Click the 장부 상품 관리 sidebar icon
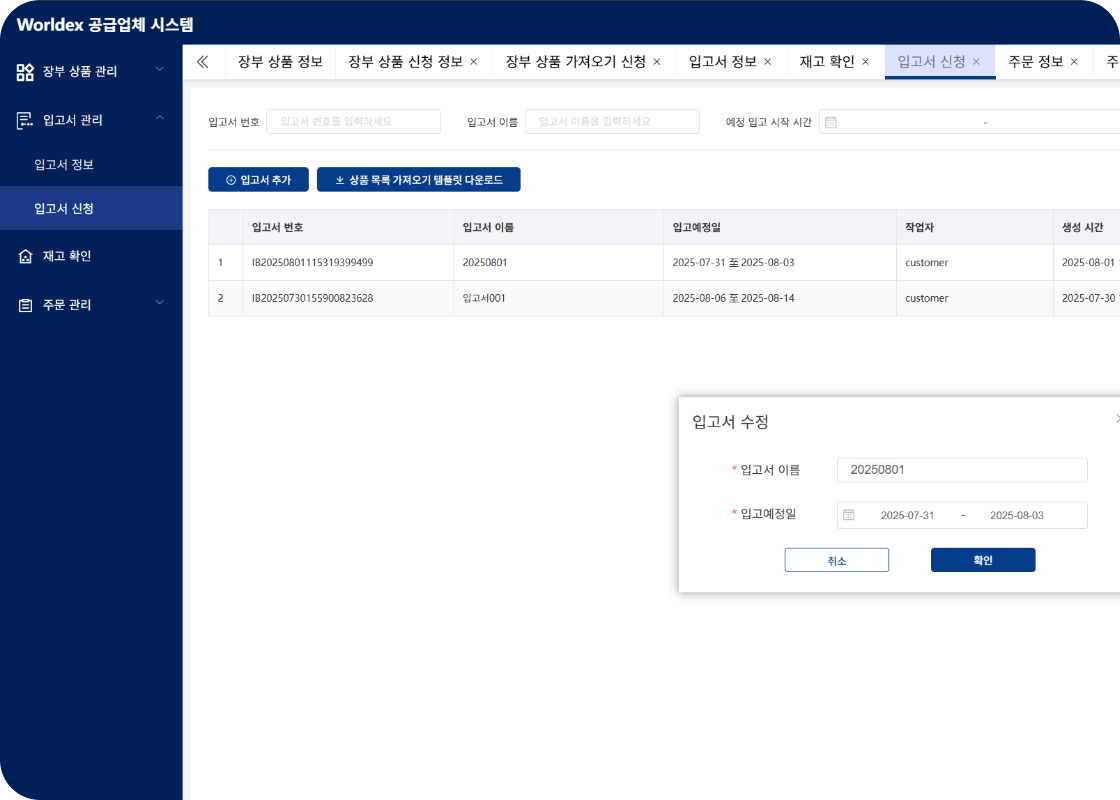 click(25, 72)
